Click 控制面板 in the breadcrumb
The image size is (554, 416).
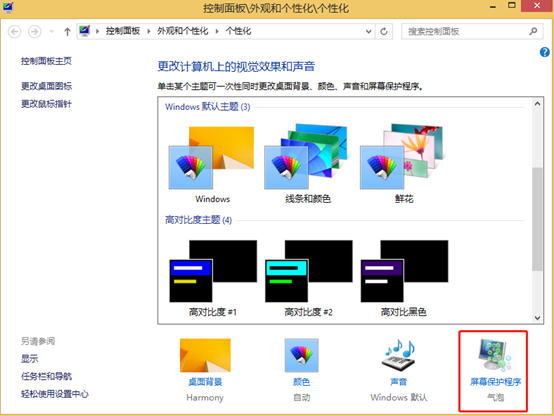coord(123,31)
